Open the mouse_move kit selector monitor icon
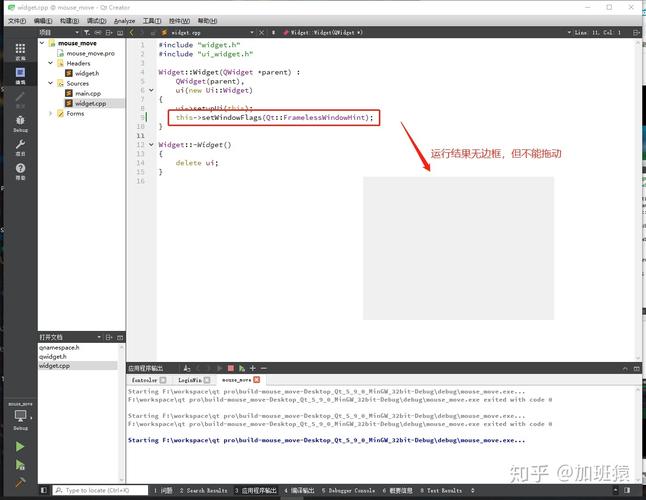646x500 pixels. click(x=20, y=416)
